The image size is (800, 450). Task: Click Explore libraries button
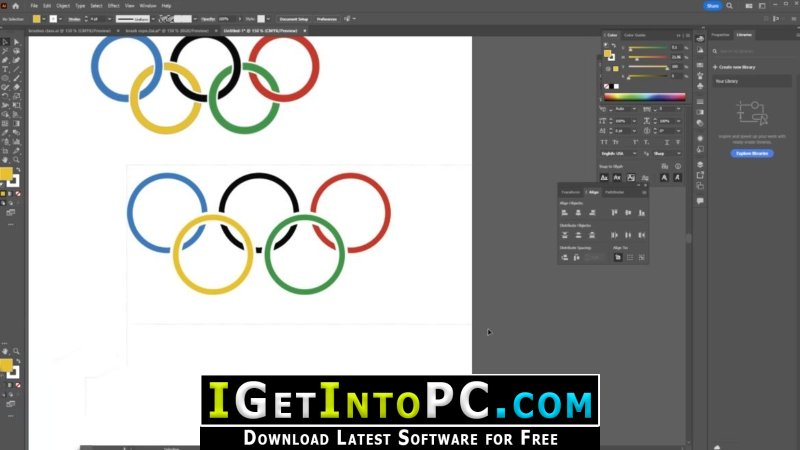click(x=752, y=153)
